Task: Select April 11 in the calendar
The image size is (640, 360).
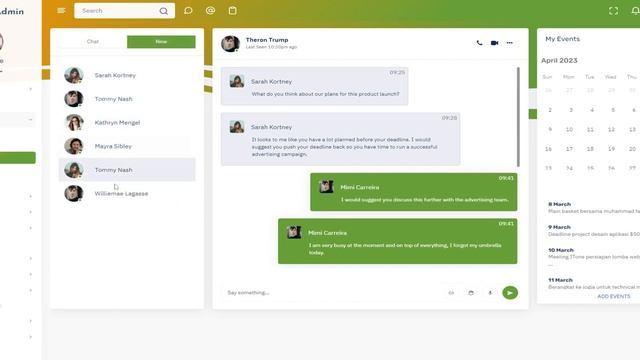Action: pyautogui.click(x=590, y=129)
